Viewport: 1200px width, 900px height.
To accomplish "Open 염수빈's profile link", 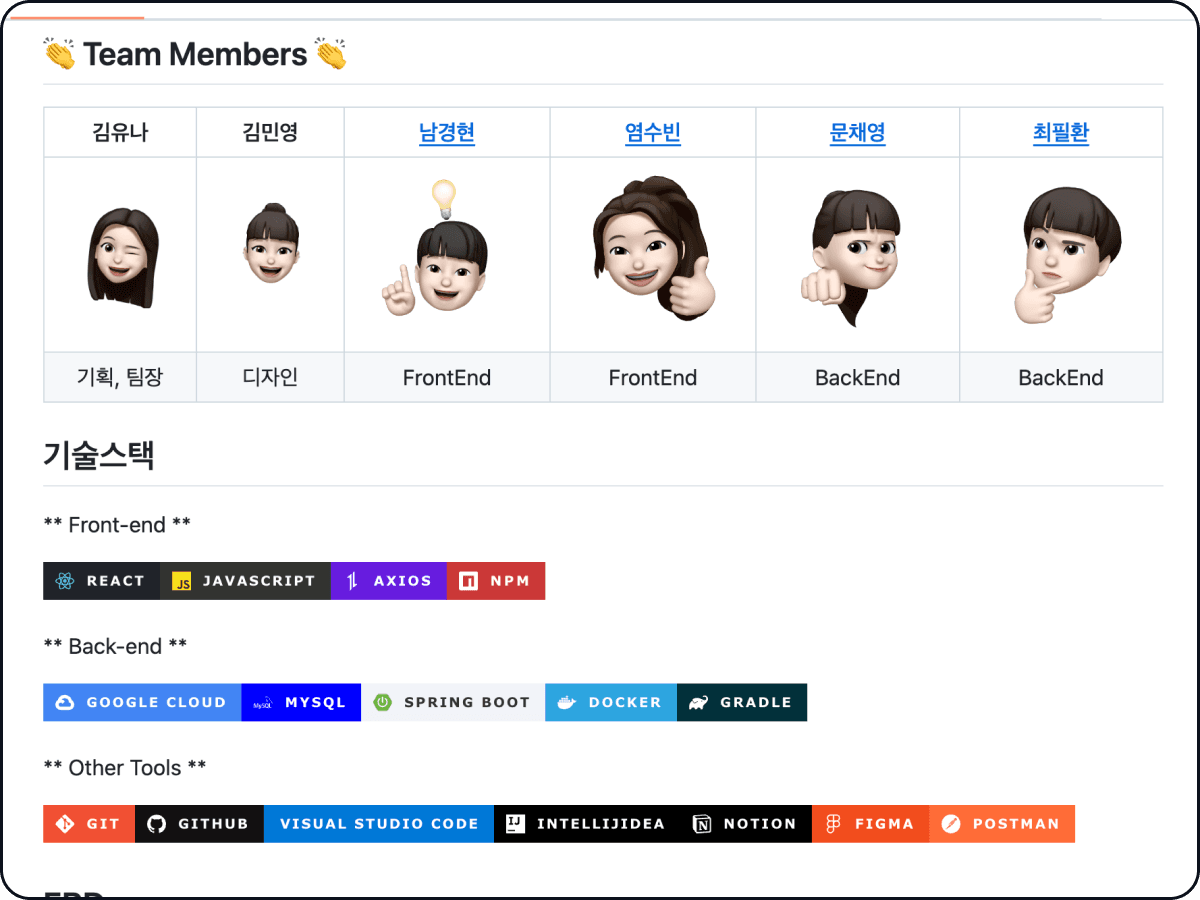I will (x=653, y=132).
